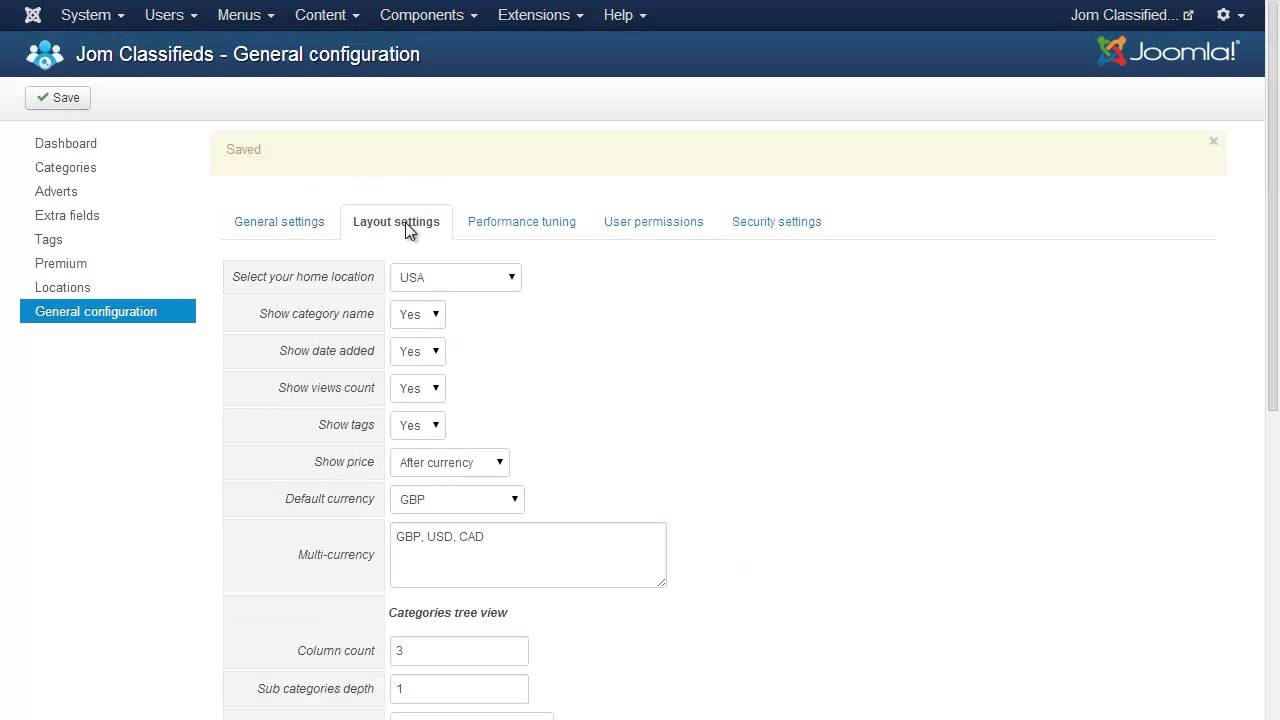Switch to the Performance tuning tab
This screenshot has width=1280, height=720.
[522, 222]
